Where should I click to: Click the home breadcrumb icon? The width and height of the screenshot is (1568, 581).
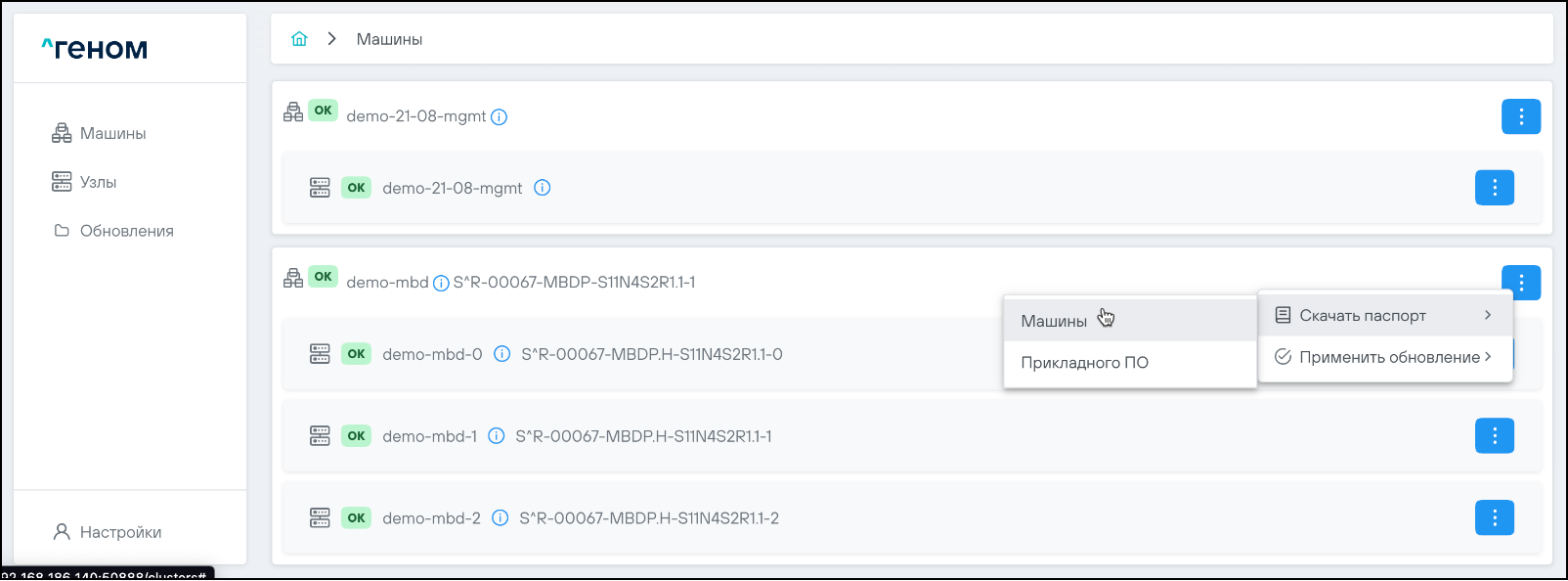click(x=299, y=39)
